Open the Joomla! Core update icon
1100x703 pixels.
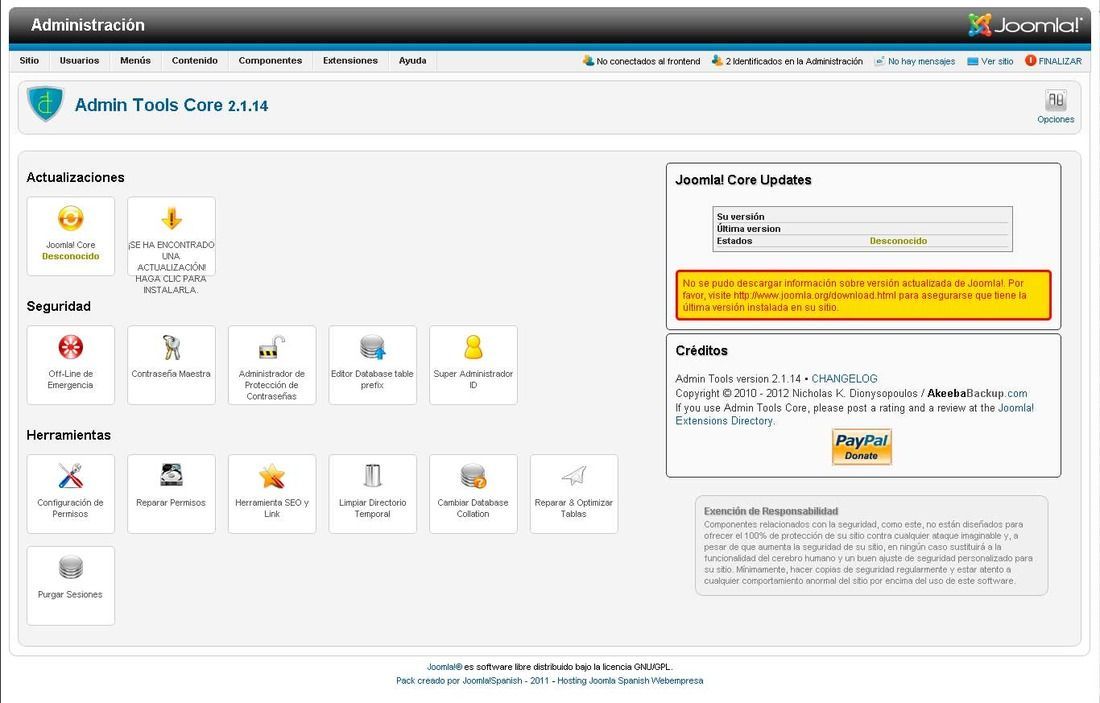tap(70, 219)
